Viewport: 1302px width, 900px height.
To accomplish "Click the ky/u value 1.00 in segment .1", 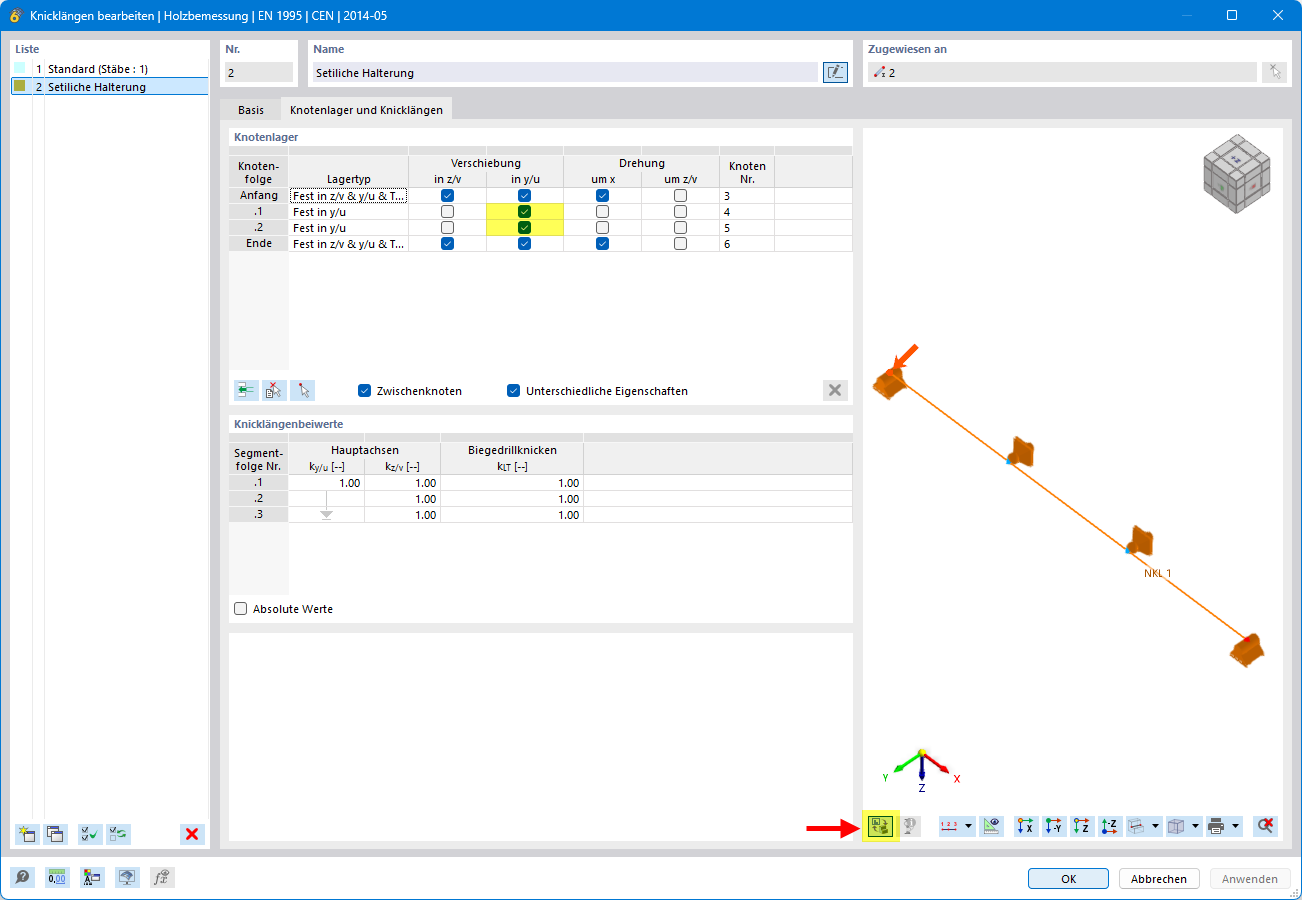I will tap(327, 483).
